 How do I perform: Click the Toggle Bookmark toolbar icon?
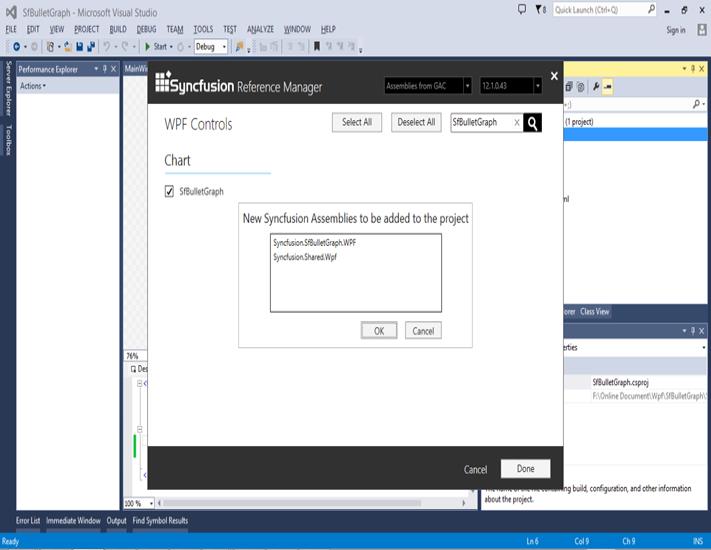[x=317, y=46]
